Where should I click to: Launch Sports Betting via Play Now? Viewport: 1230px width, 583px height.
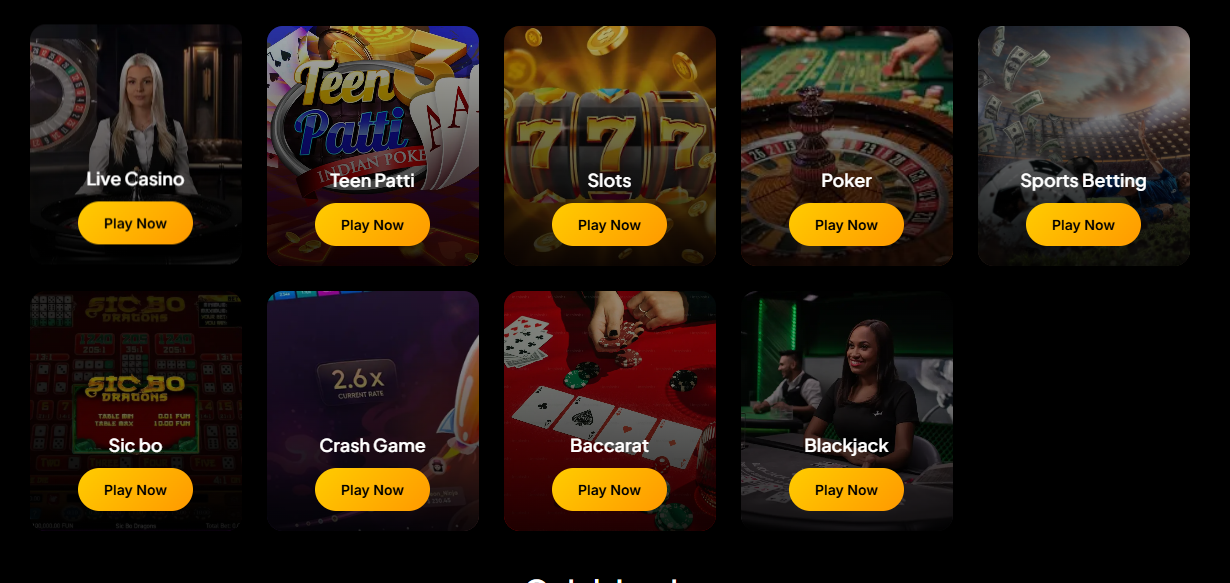point(1083,225)
